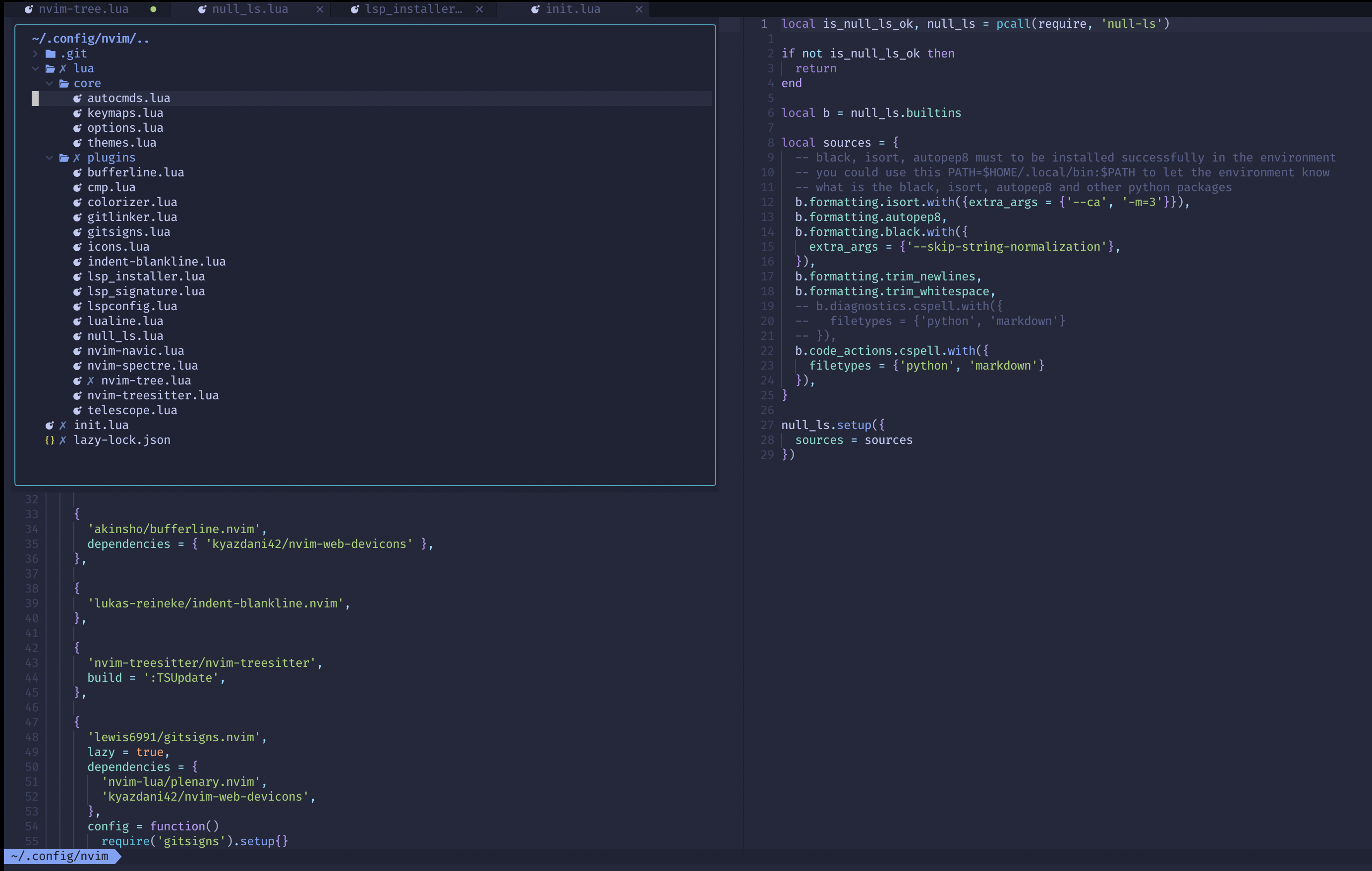The width and height of the screenshot is (1372, 871).
Task: Click the git status ✗ beside nvim-tree.lua
Action: point(91,381)
